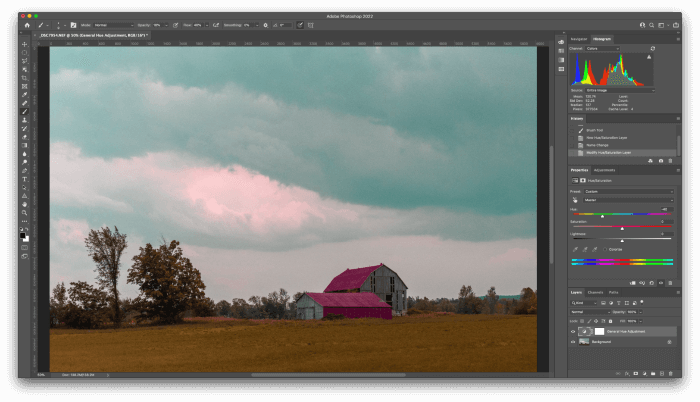Viewport: 700px width, 402px height.
Task: Open the Preset dropdown in Properties
Action: coord(628,191)
